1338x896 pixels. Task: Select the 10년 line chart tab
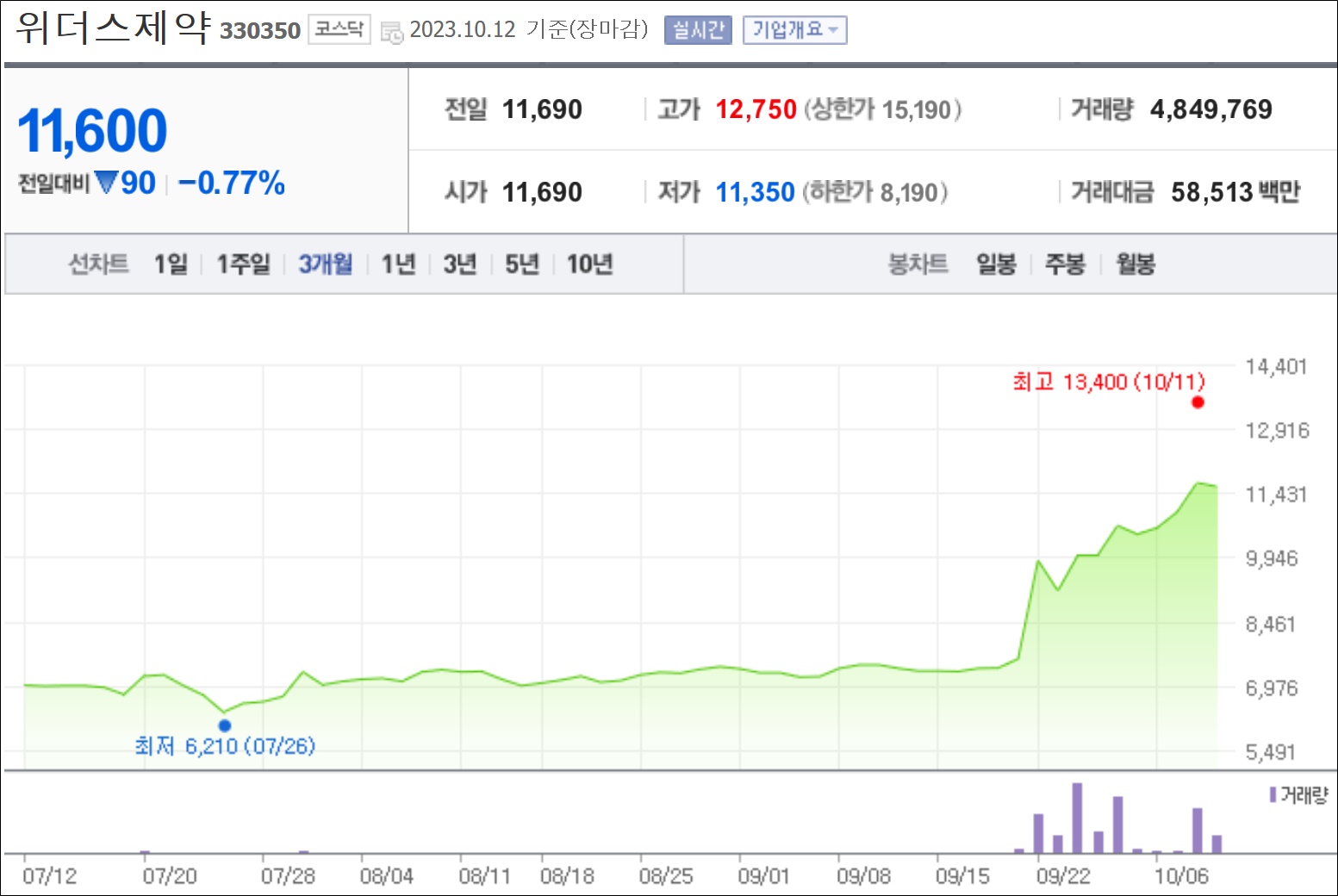pyautogui.click(x=589, y=264)
